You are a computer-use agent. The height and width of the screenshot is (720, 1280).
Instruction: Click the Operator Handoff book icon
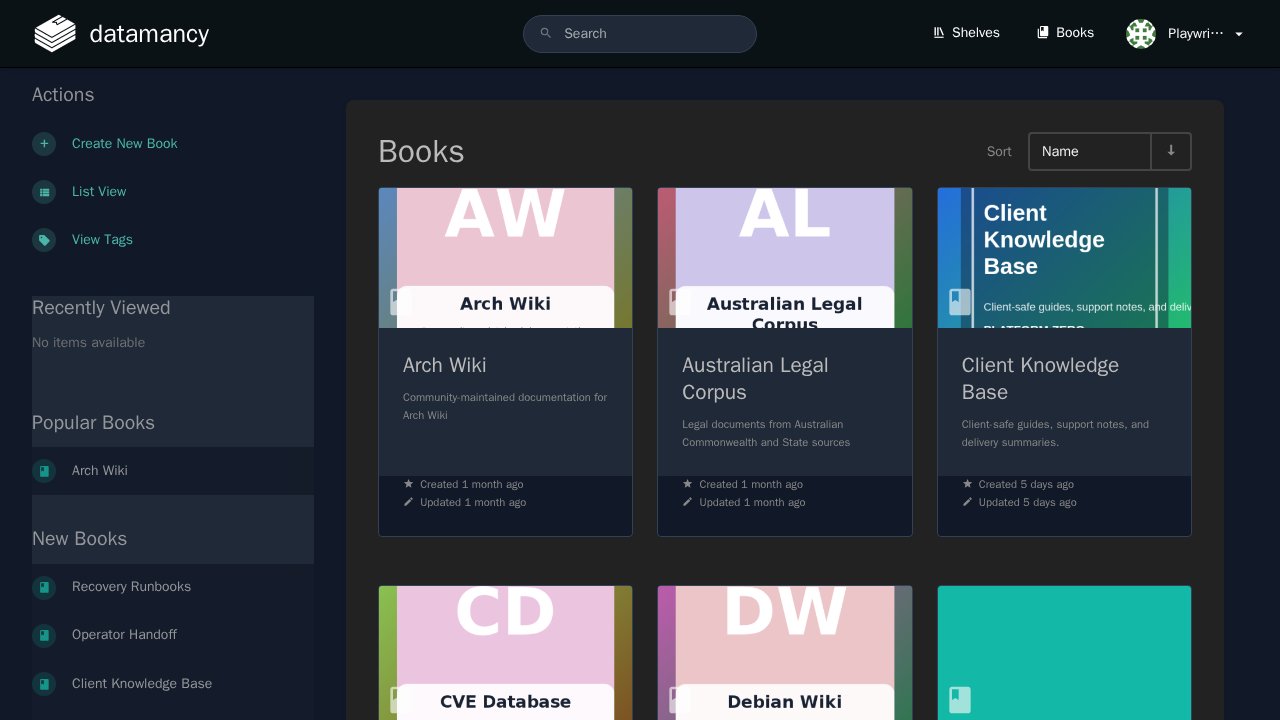44,635
